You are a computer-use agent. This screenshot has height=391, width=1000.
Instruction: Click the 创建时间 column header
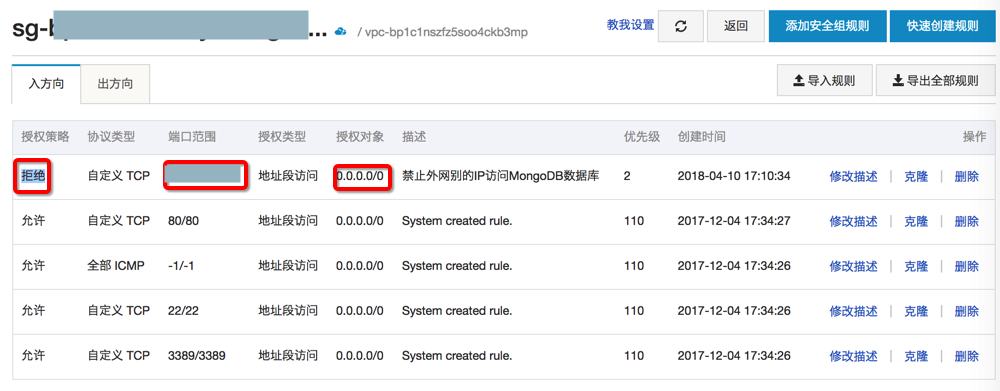[x=701, y=136]
